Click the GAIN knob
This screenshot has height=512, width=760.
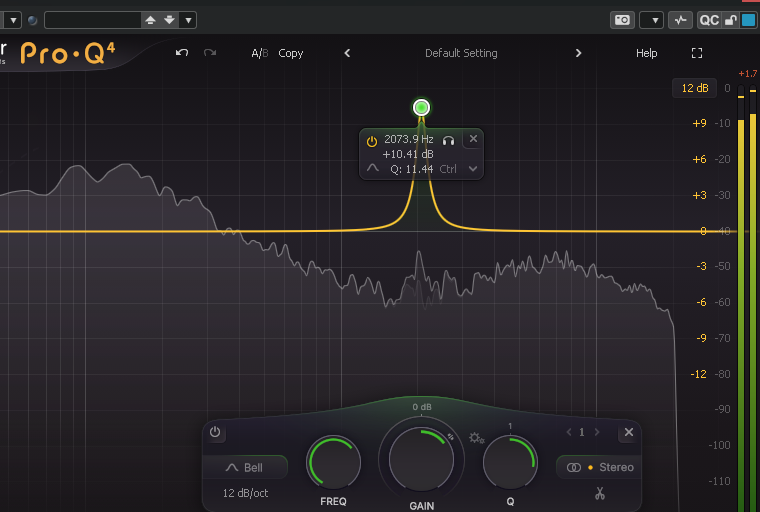click(x=421, y=459)
